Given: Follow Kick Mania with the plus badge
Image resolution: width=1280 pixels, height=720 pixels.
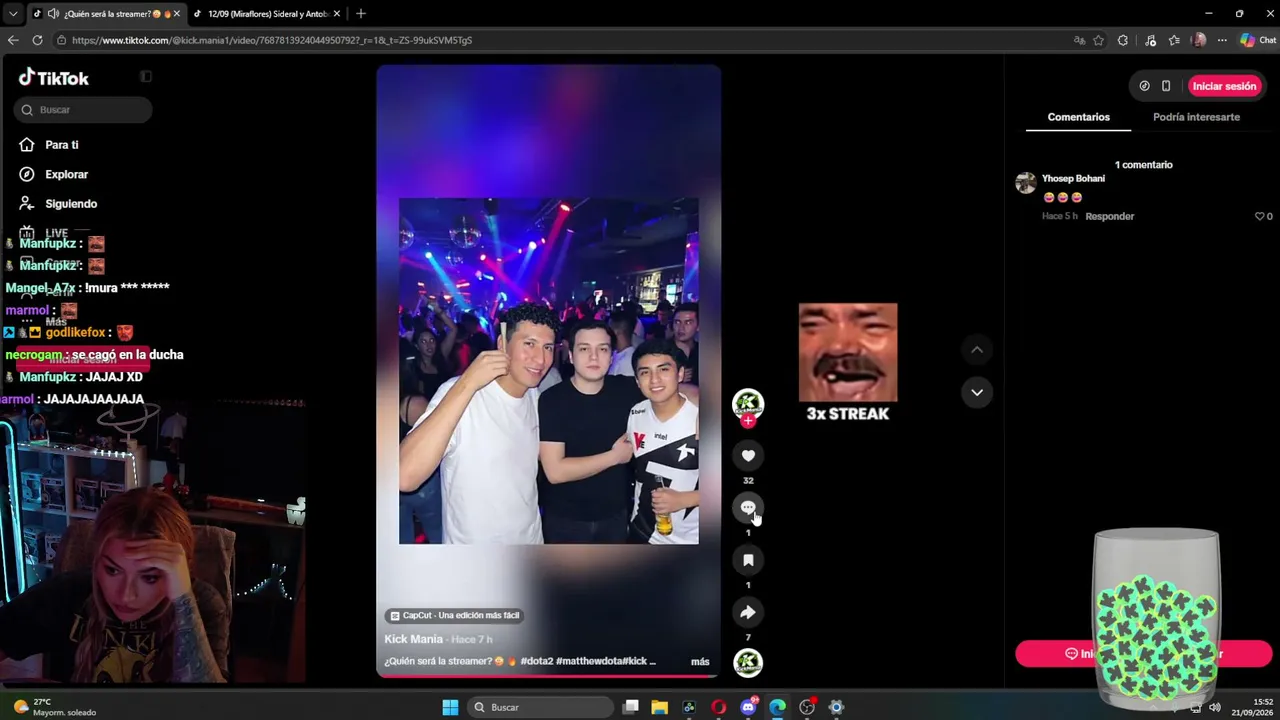Looking at the screenshot, I should [x=748, y=421].
